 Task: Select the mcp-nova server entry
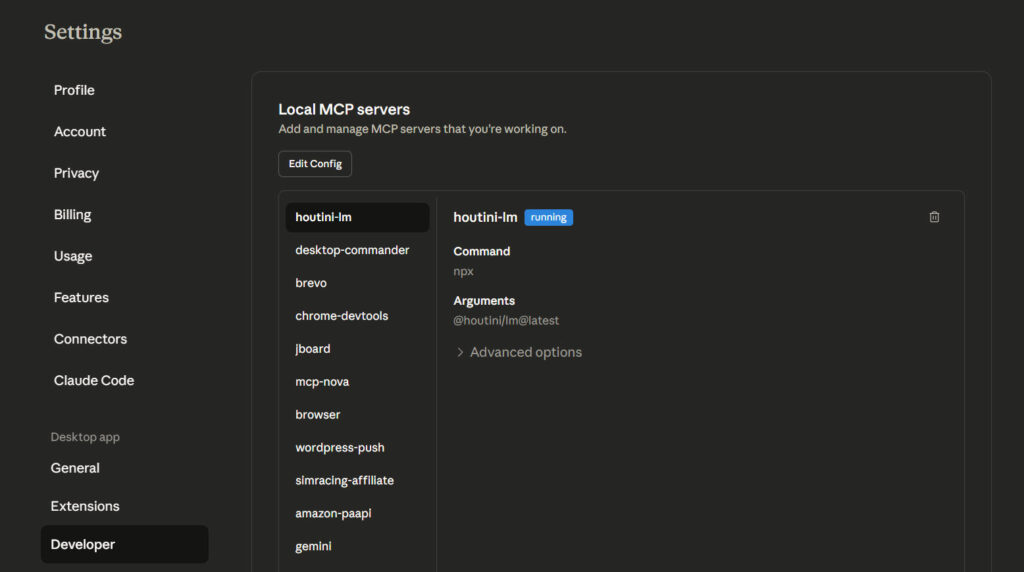322,382
